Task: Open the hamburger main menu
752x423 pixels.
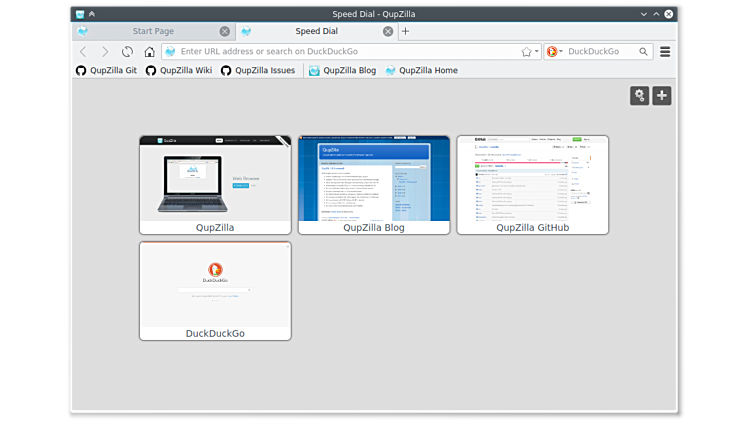Action: 665,52
